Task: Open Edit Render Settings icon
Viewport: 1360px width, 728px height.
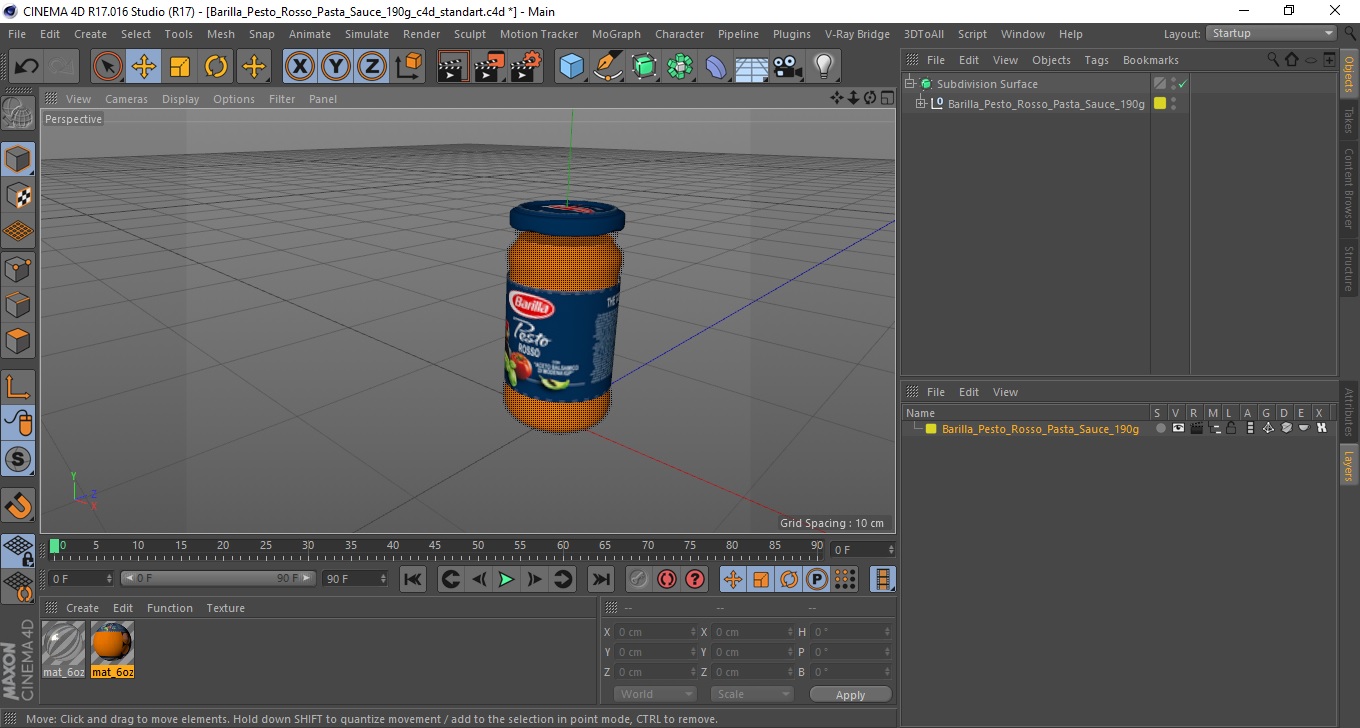Action: tap(525, 67)
